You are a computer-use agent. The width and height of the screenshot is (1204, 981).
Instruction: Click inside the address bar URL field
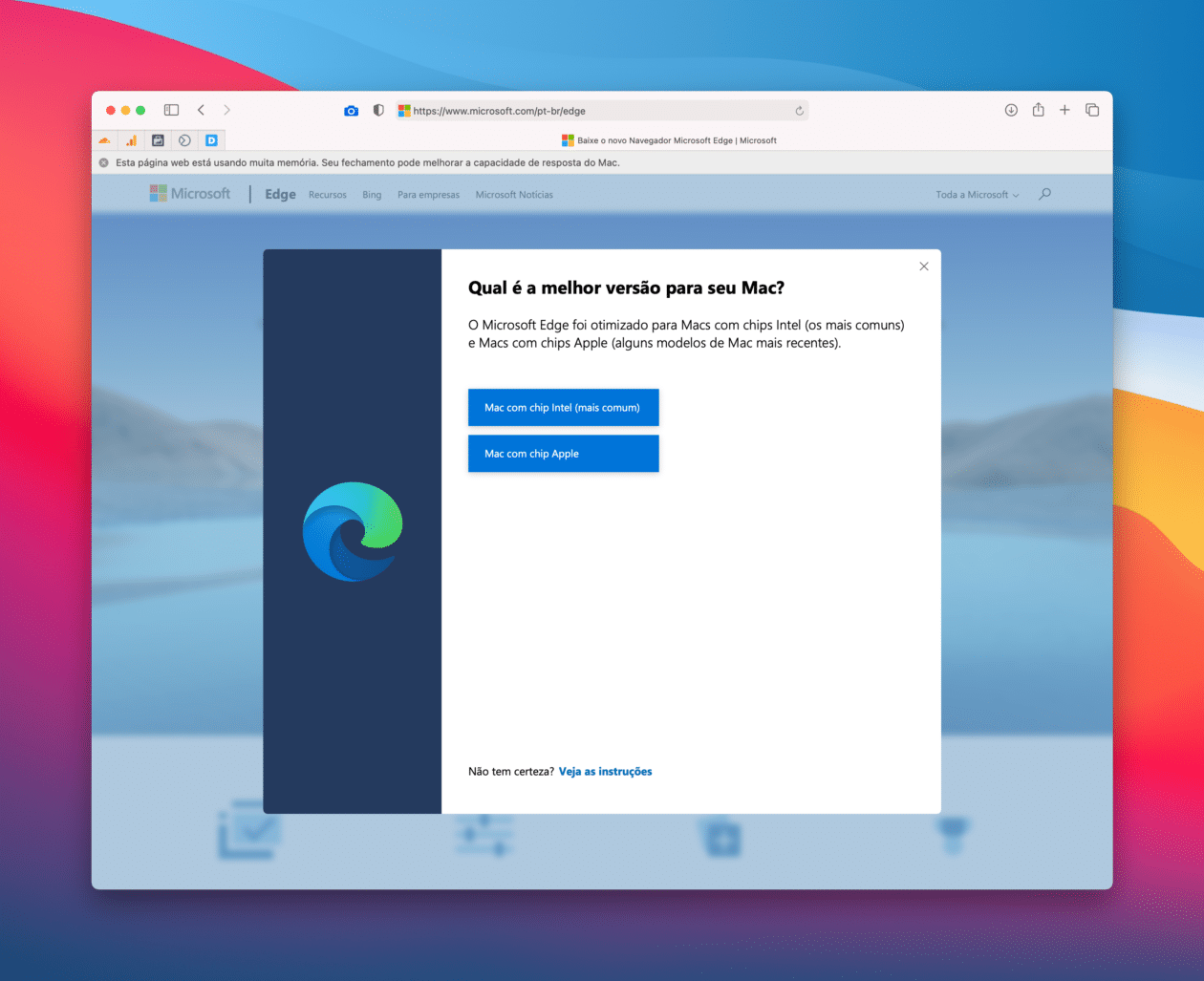click(573, 110)
